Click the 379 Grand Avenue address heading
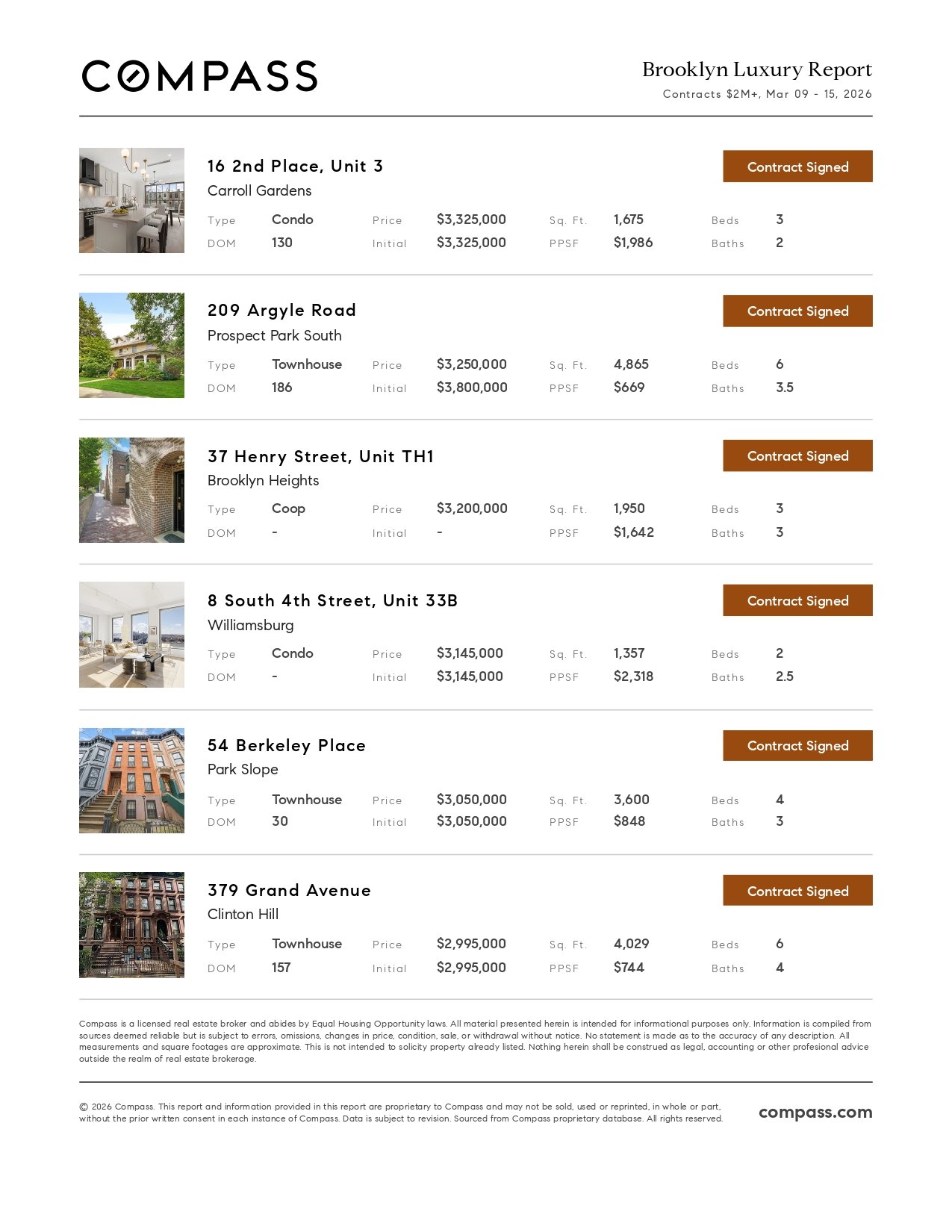 (x=289, y=890)
